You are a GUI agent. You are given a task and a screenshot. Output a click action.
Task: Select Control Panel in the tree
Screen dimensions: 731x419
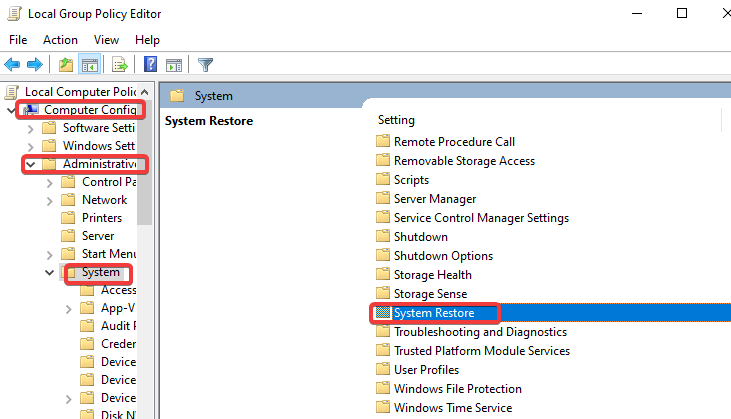click(x=109, y=182)
